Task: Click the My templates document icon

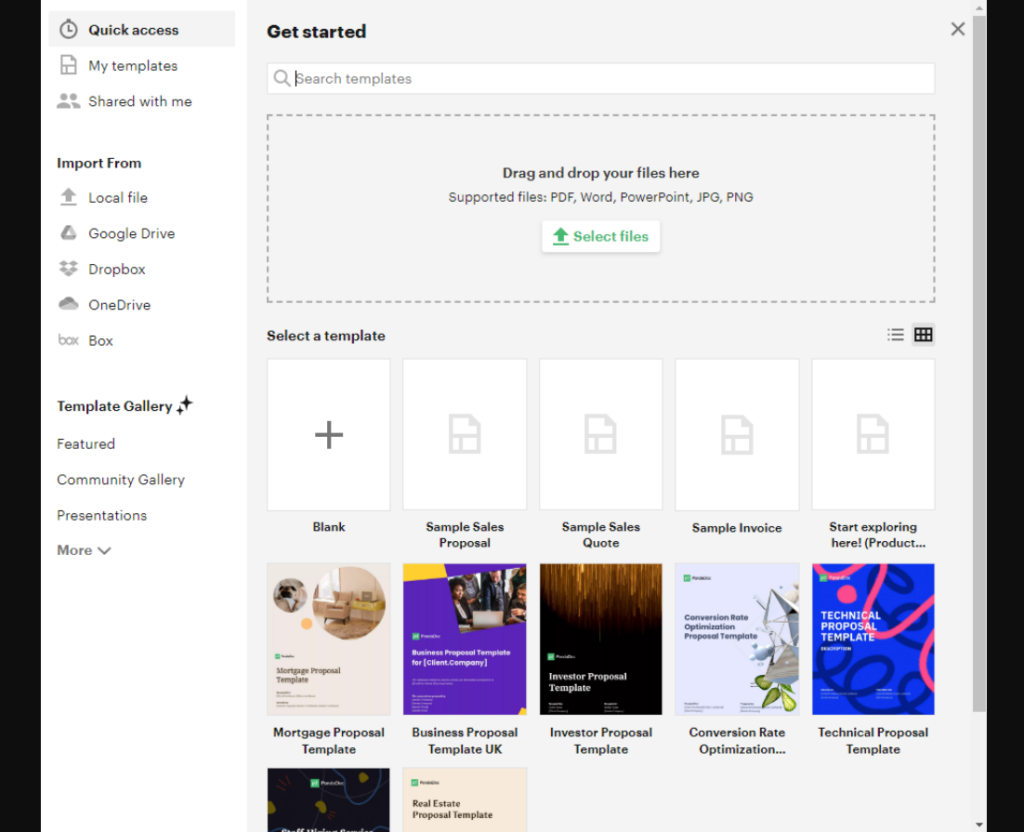Action: tap(68, 66)
